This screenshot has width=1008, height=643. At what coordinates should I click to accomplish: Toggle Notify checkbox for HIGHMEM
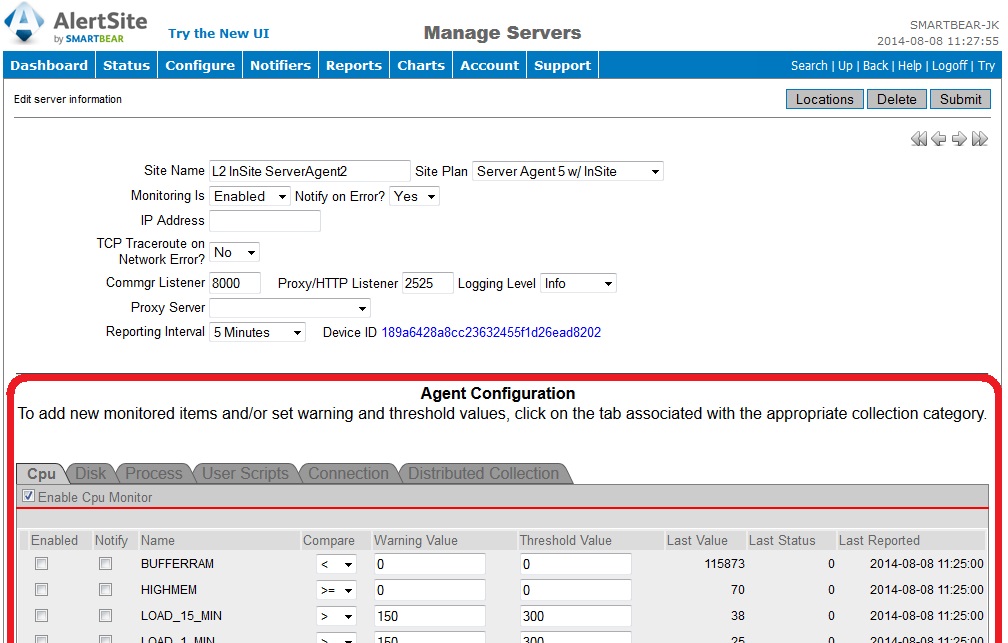point(105,590)
